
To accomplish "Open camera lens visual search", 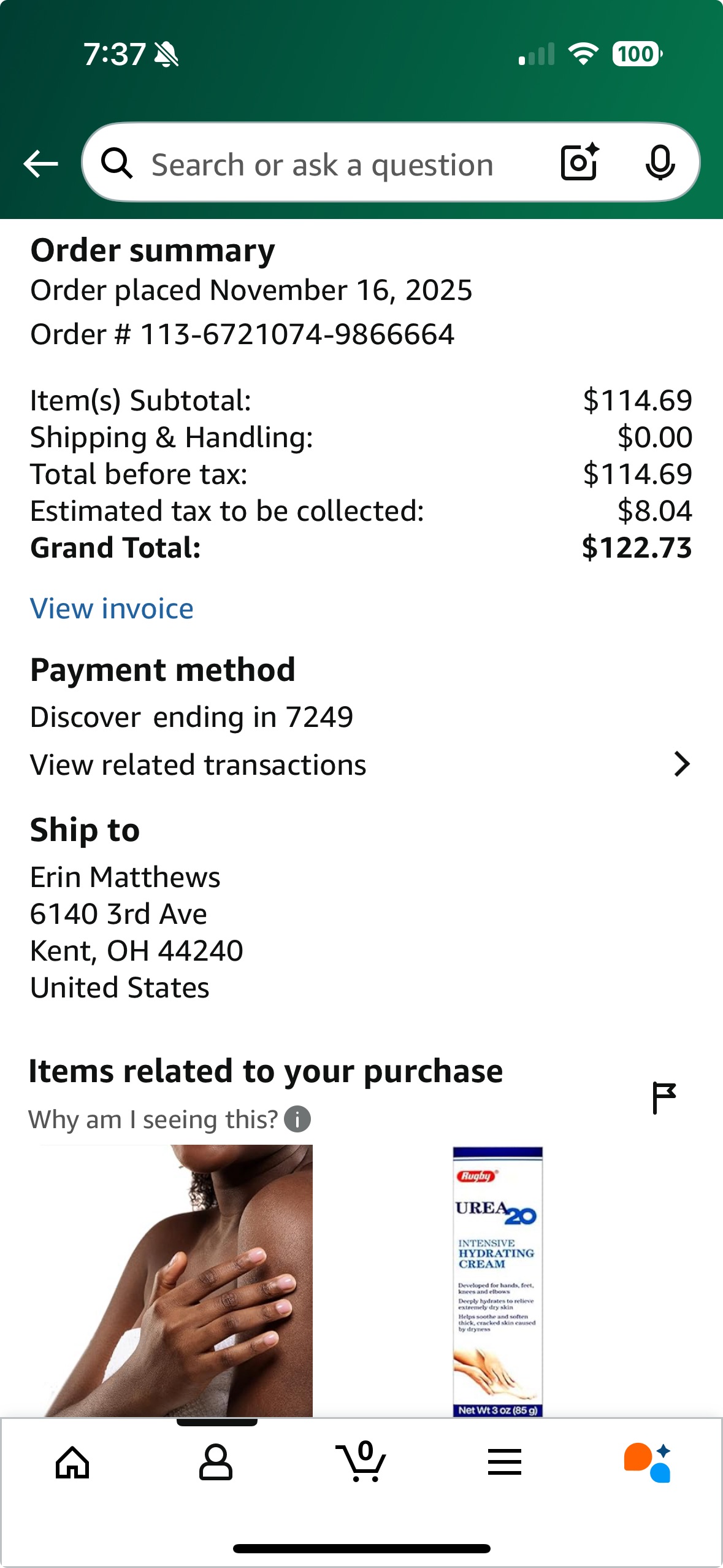I will pos(580,163).
